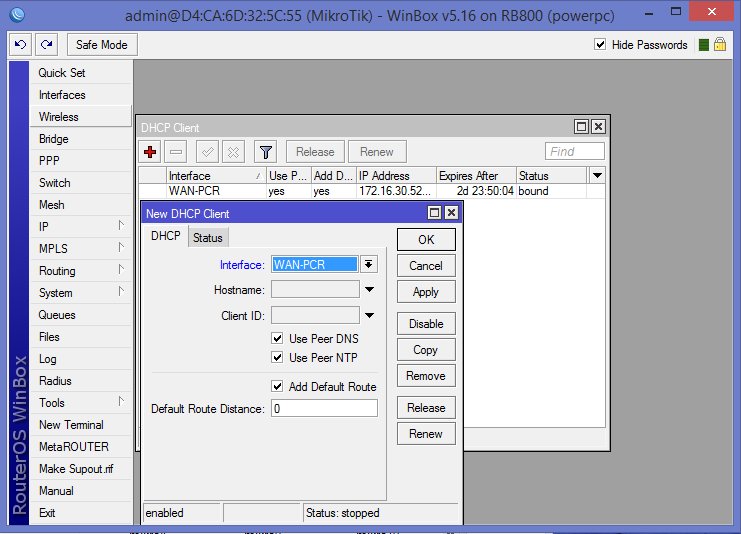
Task: Close the DHCP Client list window
Action: tap(598, 127)
